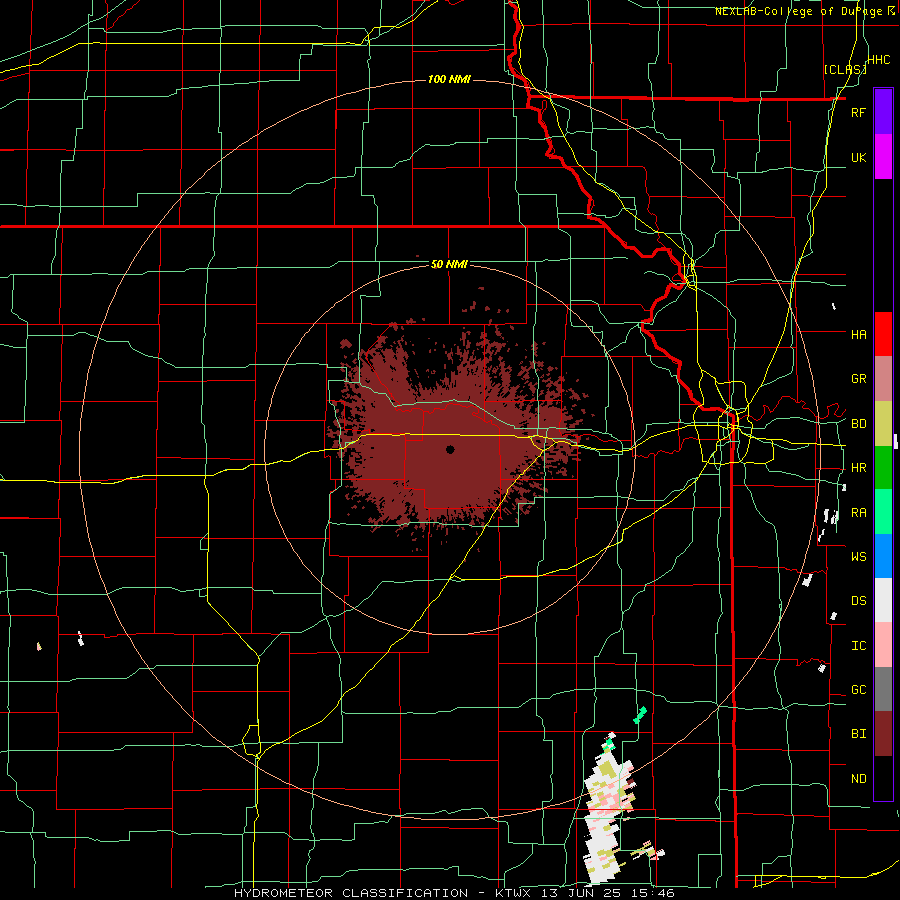This screenshot has width=900, height=900.
Task: Click the 'UK' legend label
Action: [858, 157]
